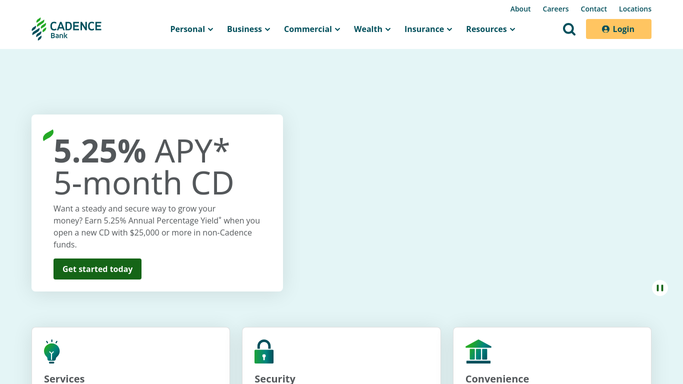Viewport: 683px width, 384px height.
Task: Select the Security card heading
Action: [x=275, y=378]
